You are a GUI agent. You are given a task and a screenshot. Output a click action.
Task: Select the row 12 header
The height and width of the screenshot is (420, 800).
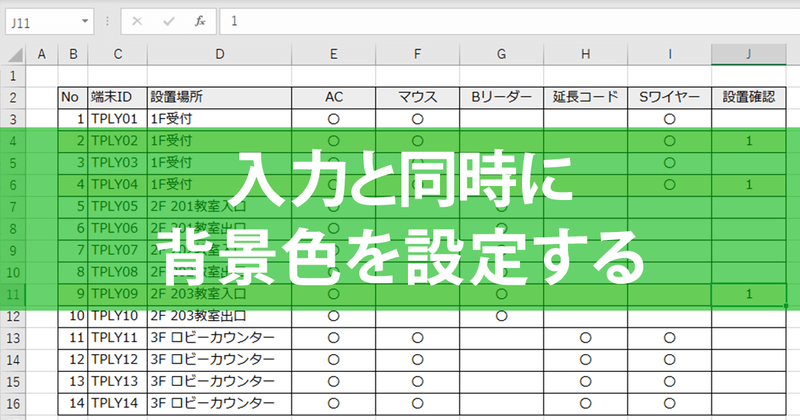point(13,316)
